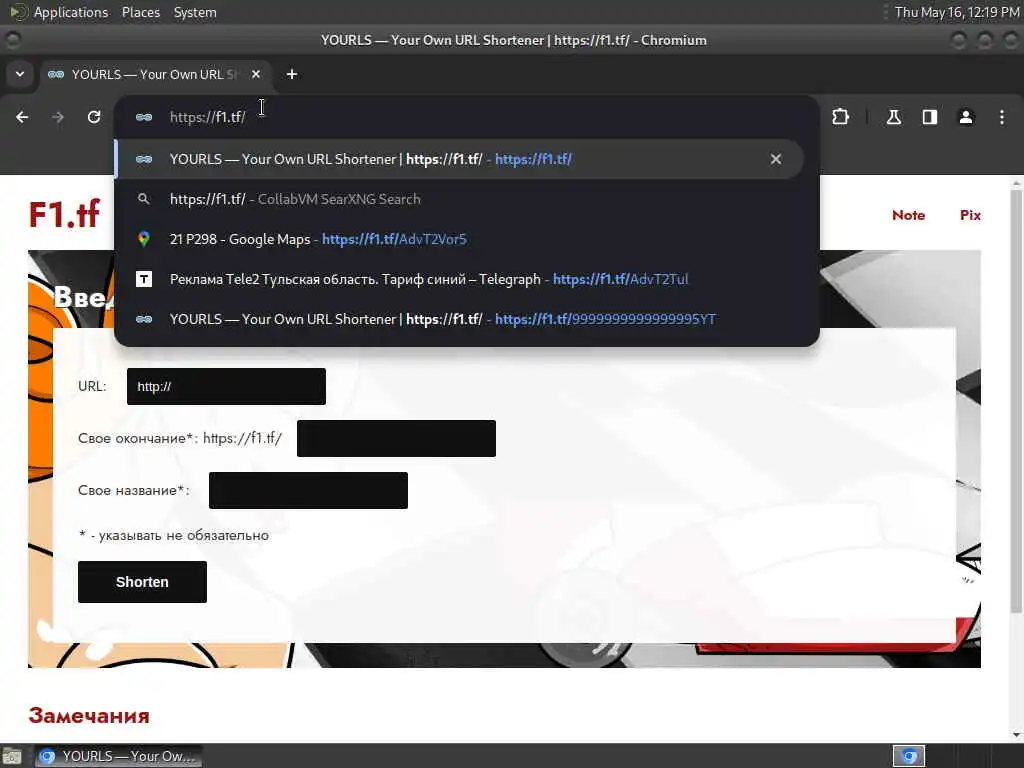Toggle the side panel icon
Viewport: 1024px width, 768px height.
click(x=929, y=117)
